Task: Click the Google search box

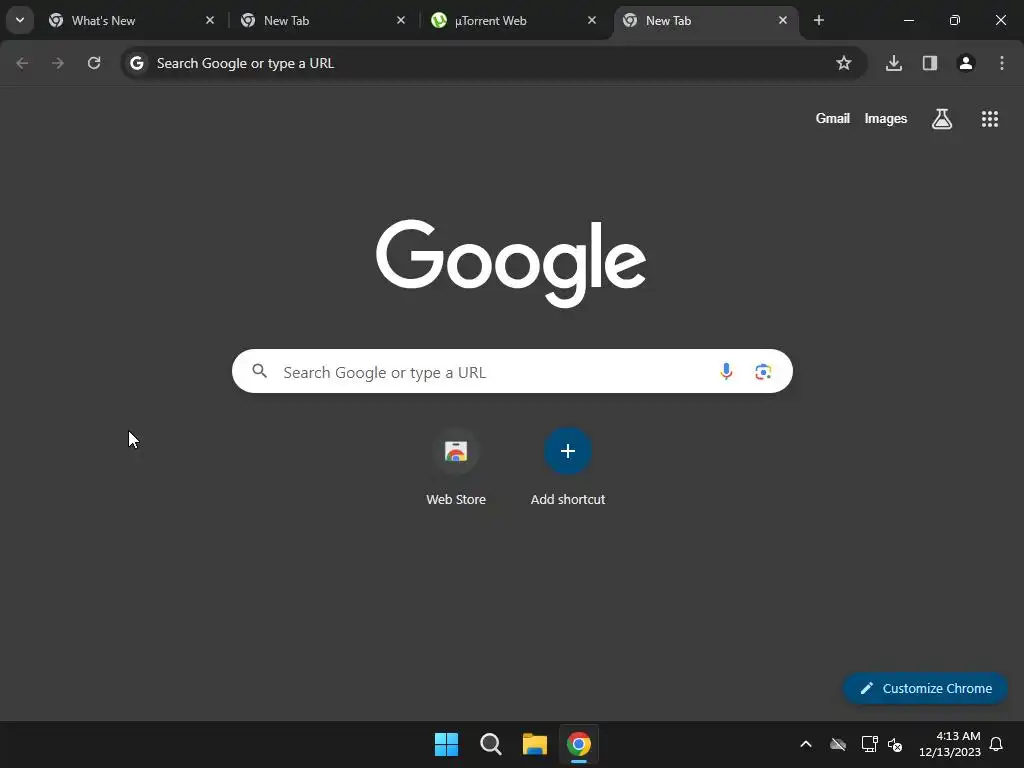Action: [x=512, y=372]
